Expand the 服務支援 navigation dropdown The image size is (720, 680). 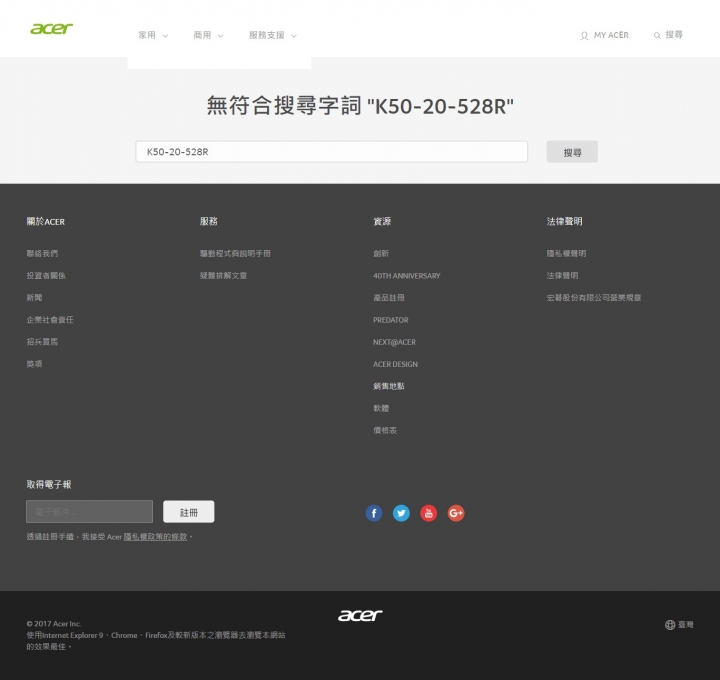coord(273,35)
